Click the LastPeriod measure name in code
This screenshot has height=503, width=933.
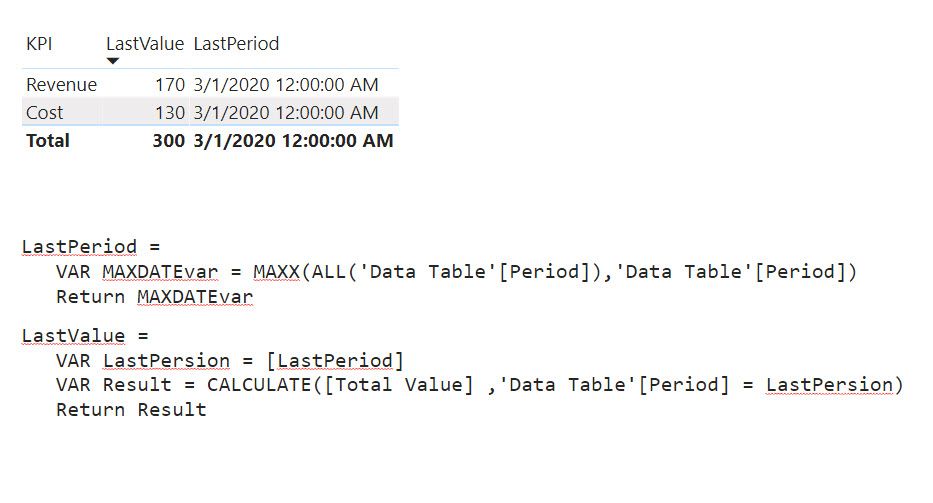pos(79,246)
